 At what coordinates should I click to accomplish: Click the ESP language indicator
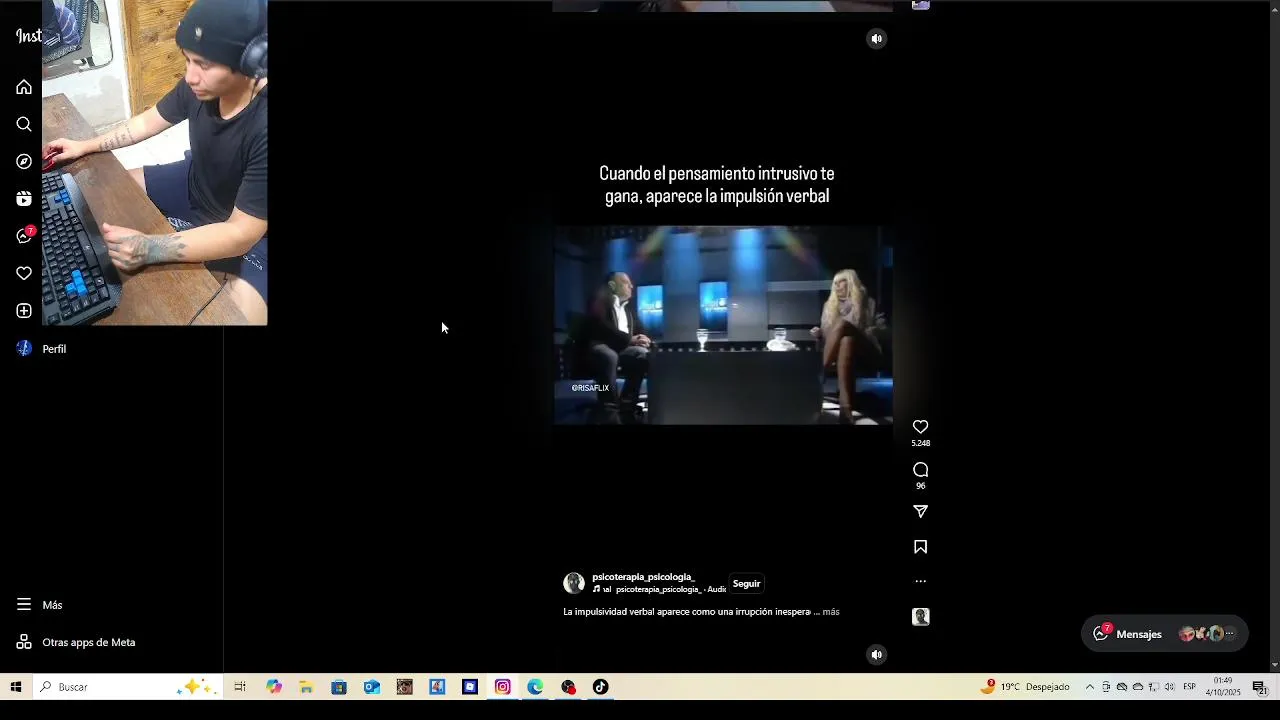click(x=1190, y=687)
